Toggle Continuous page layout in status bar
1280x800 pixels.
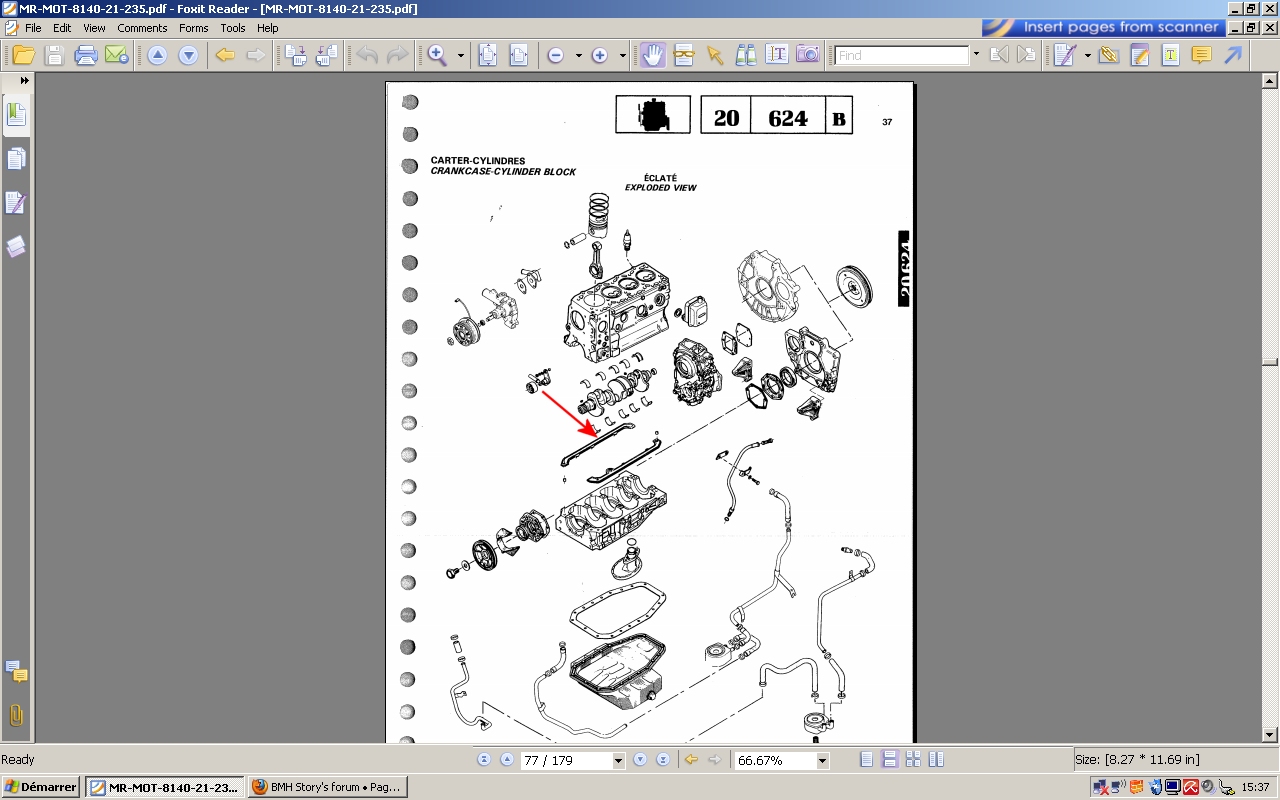(x=890, y=760)
